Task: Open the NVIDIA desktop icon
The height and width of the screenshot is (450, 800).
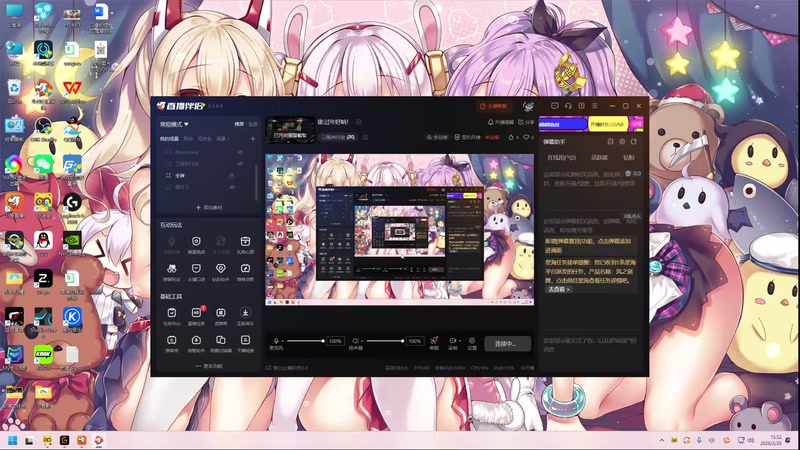Action: tap(72, 242)
